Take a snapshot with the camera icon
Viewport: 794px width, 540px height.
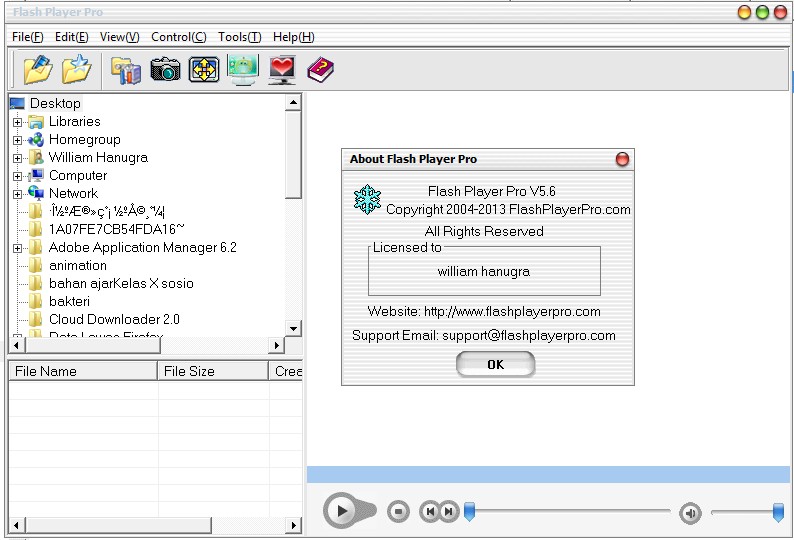coord(165,69)
